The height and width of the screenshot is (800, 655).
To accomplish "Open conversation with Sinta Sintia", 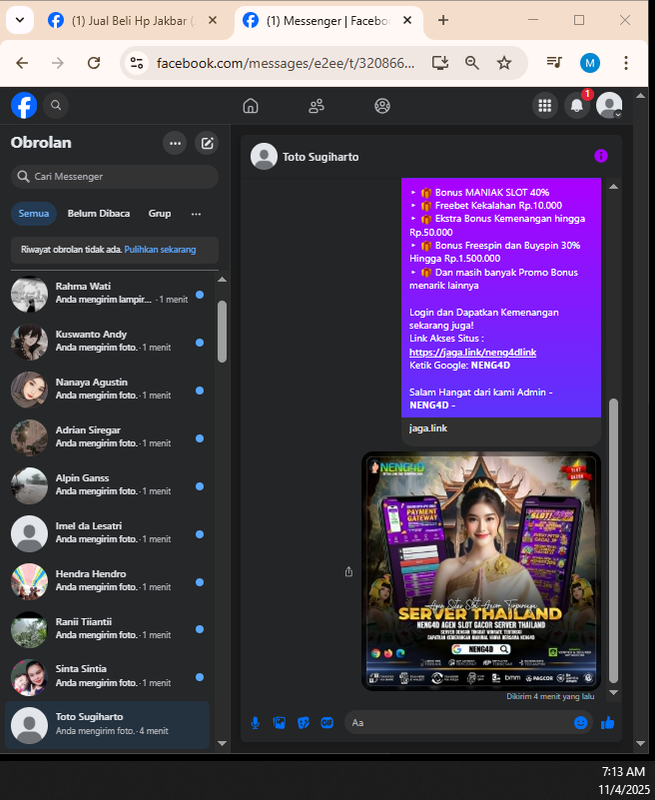I will click(108, 677).
